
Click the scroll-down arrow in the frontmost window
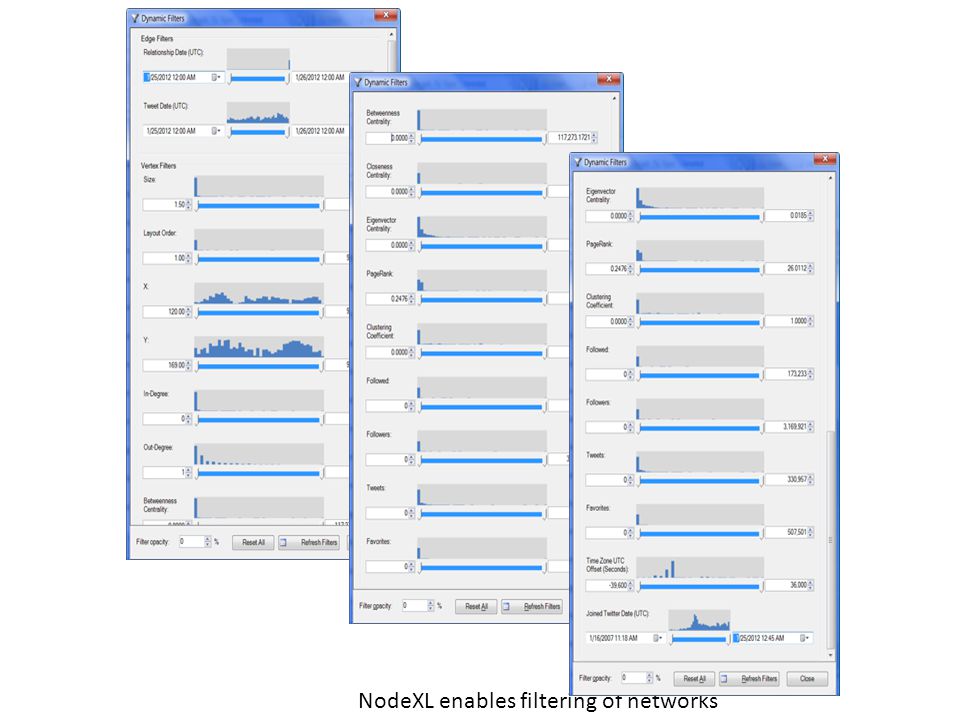pos(830,655)
